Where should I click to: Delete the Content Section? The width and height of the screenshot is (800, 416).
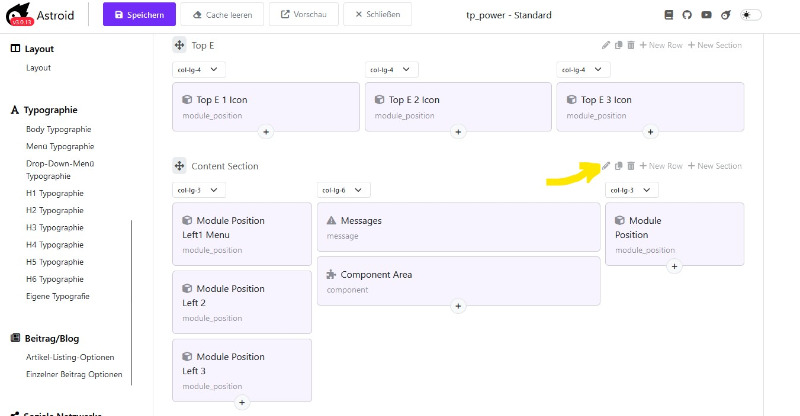pos(631,166)
